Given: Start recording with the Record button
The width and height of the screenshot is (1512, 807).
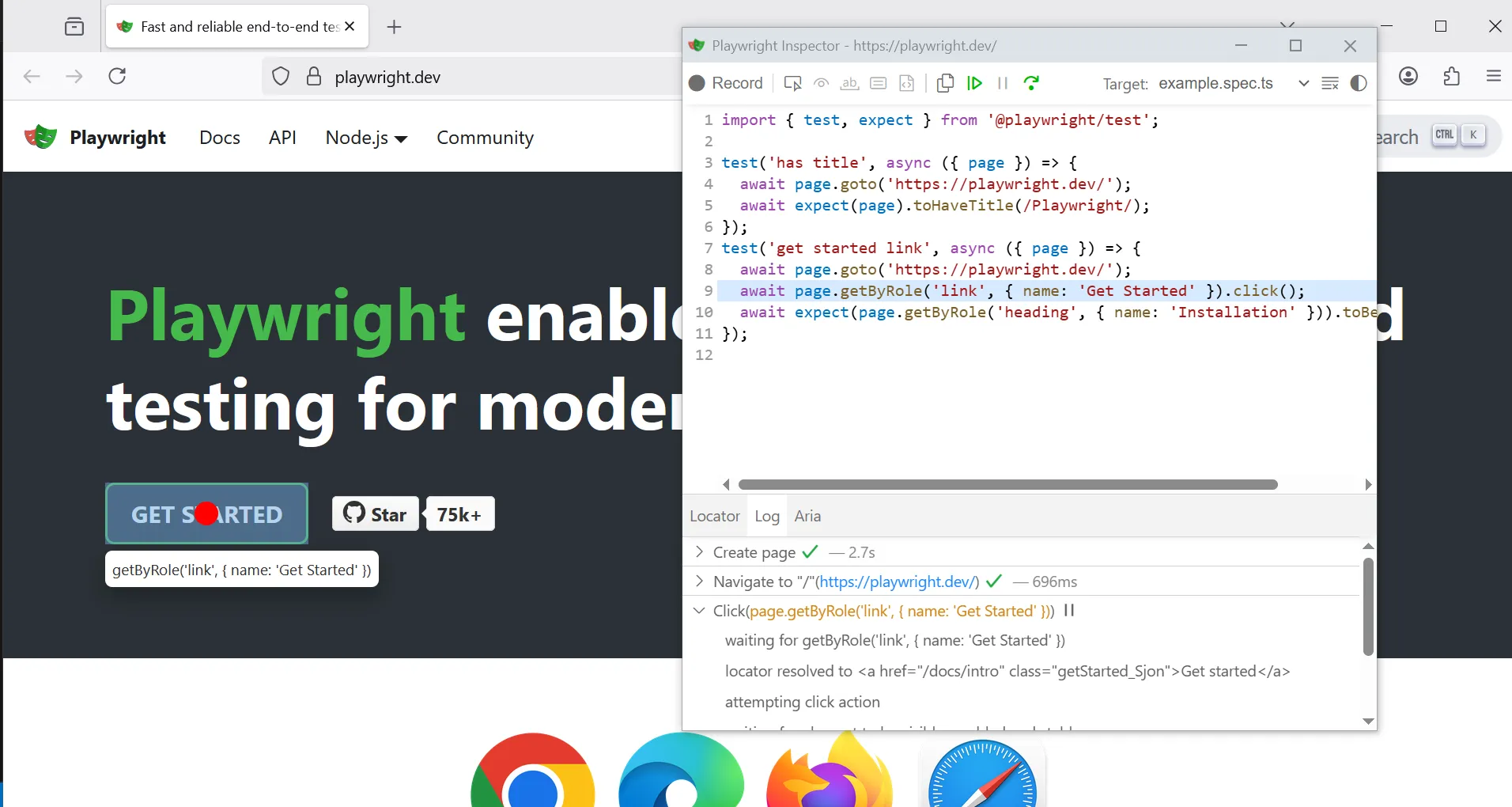Looking at the screenshot, I should click(x=726, y=83).
